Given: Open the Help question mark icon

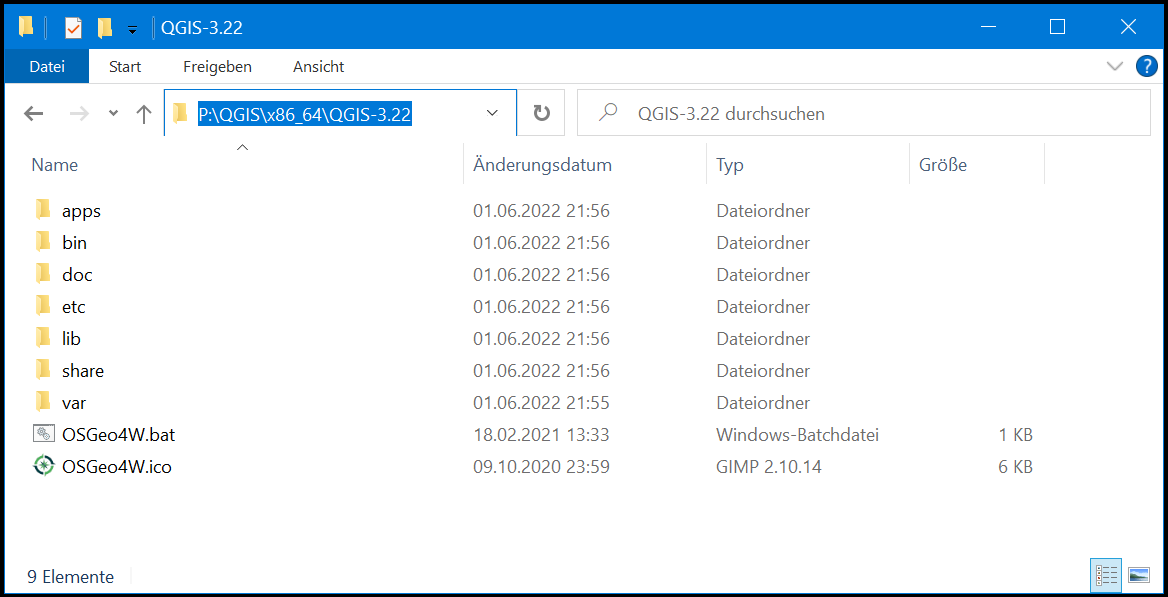Looking at the screenshot, I should click(1146, 67).
